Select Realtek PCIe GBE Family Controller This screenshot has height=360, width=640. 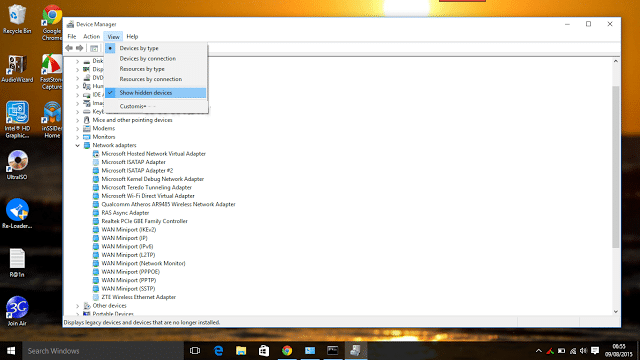click(x=144, y=221)
